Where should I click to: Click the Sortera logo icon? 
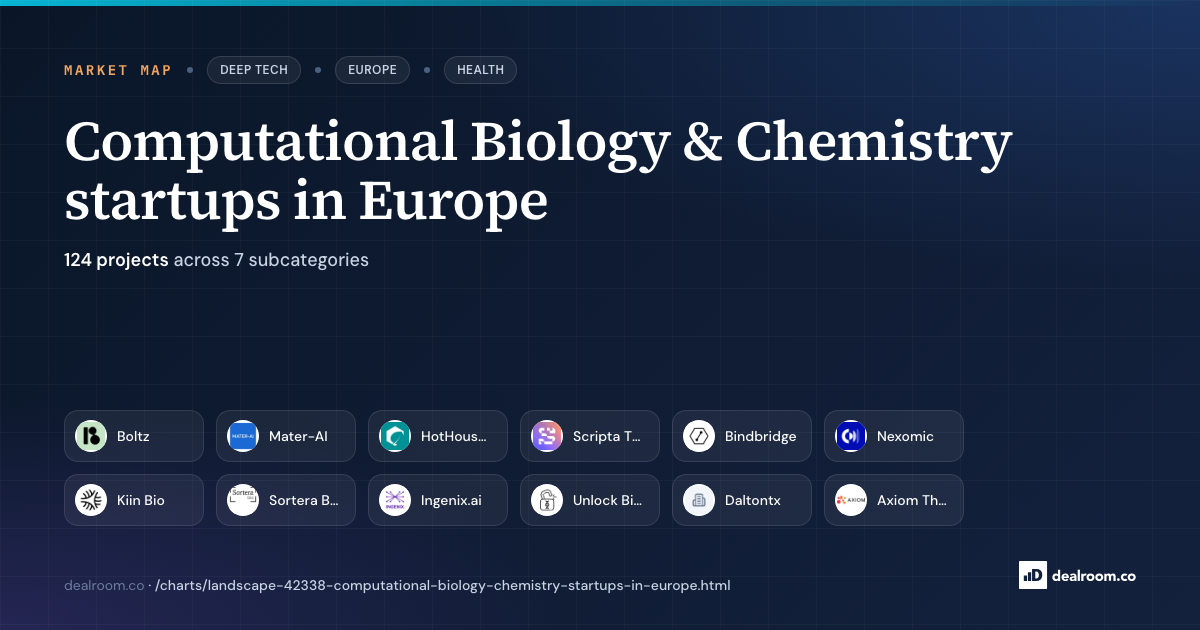243,500
